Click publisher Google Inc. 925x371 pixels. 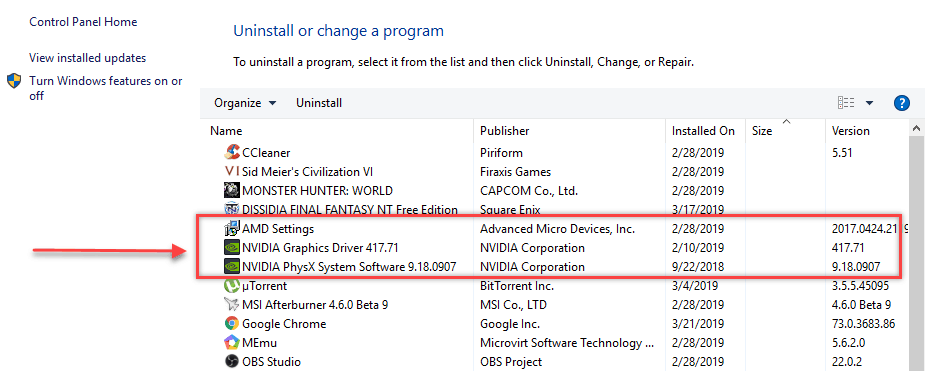point(510,323)
